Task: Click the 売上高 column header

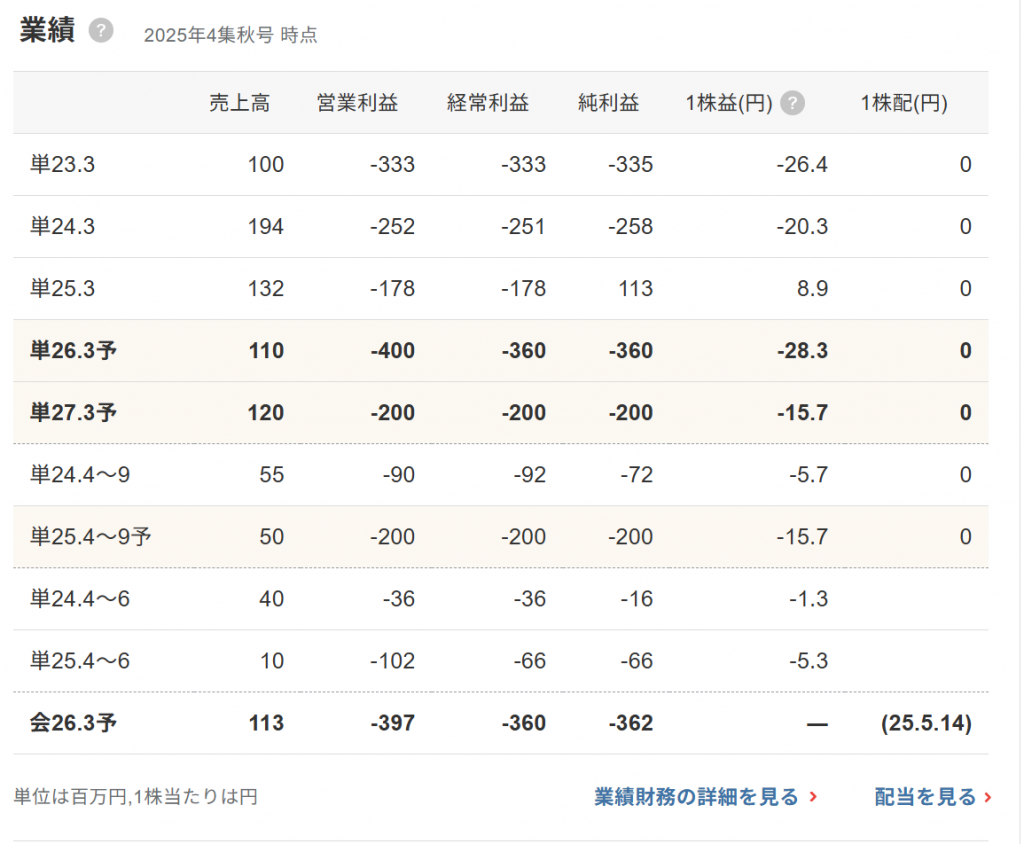Action: pyautogui.click(x=239, y=103)
